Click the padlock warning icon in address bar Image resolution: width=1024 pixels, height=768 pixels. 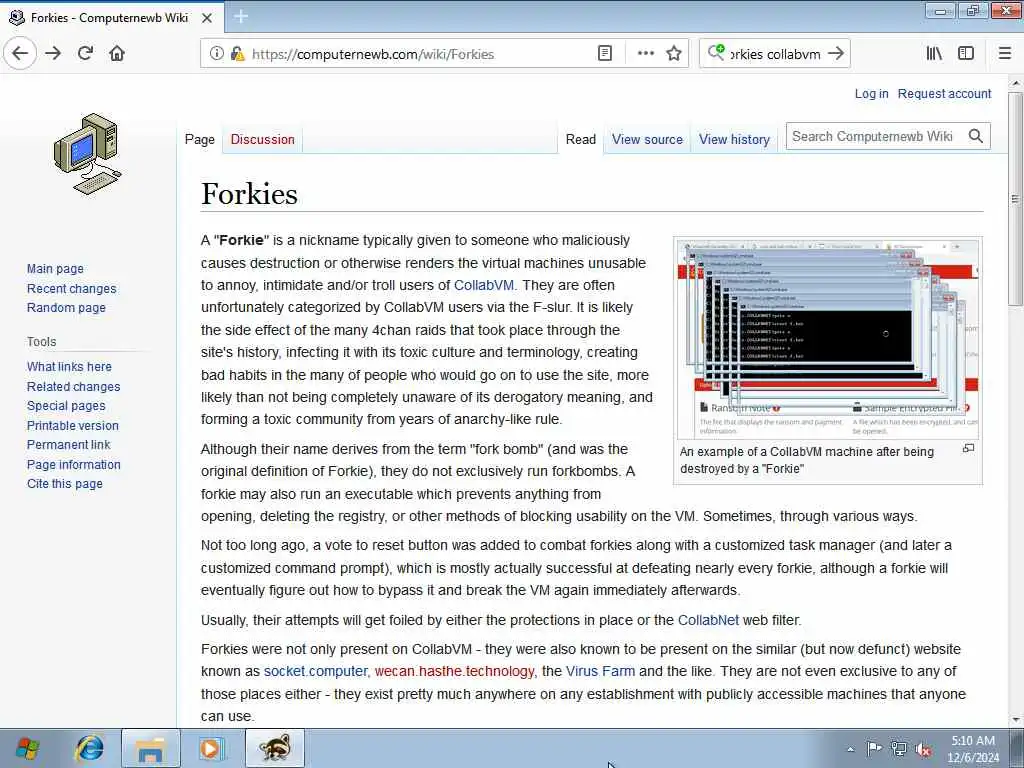(238, 54)
